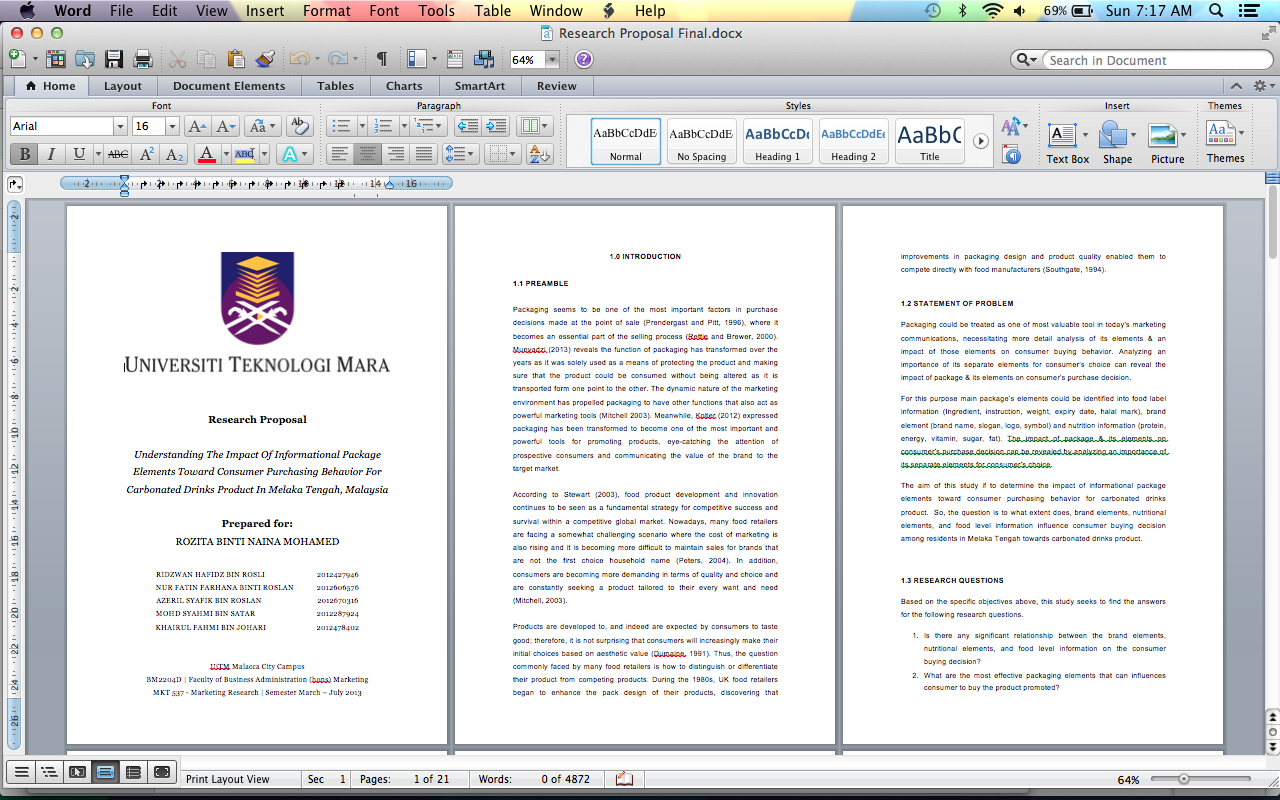
Task: Toggle Underline formatting
Action: [x=78, y=154]
